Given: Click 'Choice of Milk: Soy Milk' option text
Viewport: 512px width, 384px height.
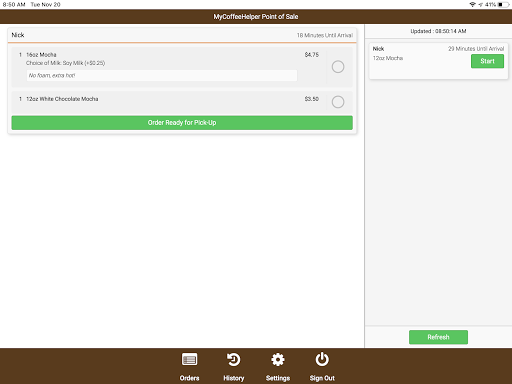Looking at the screenshot, I should [66, 63].
